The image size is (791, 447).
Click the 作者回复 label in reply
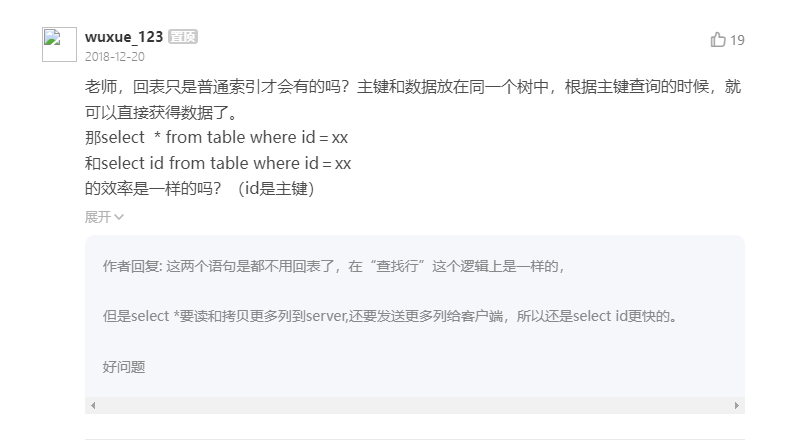point(132,267)
